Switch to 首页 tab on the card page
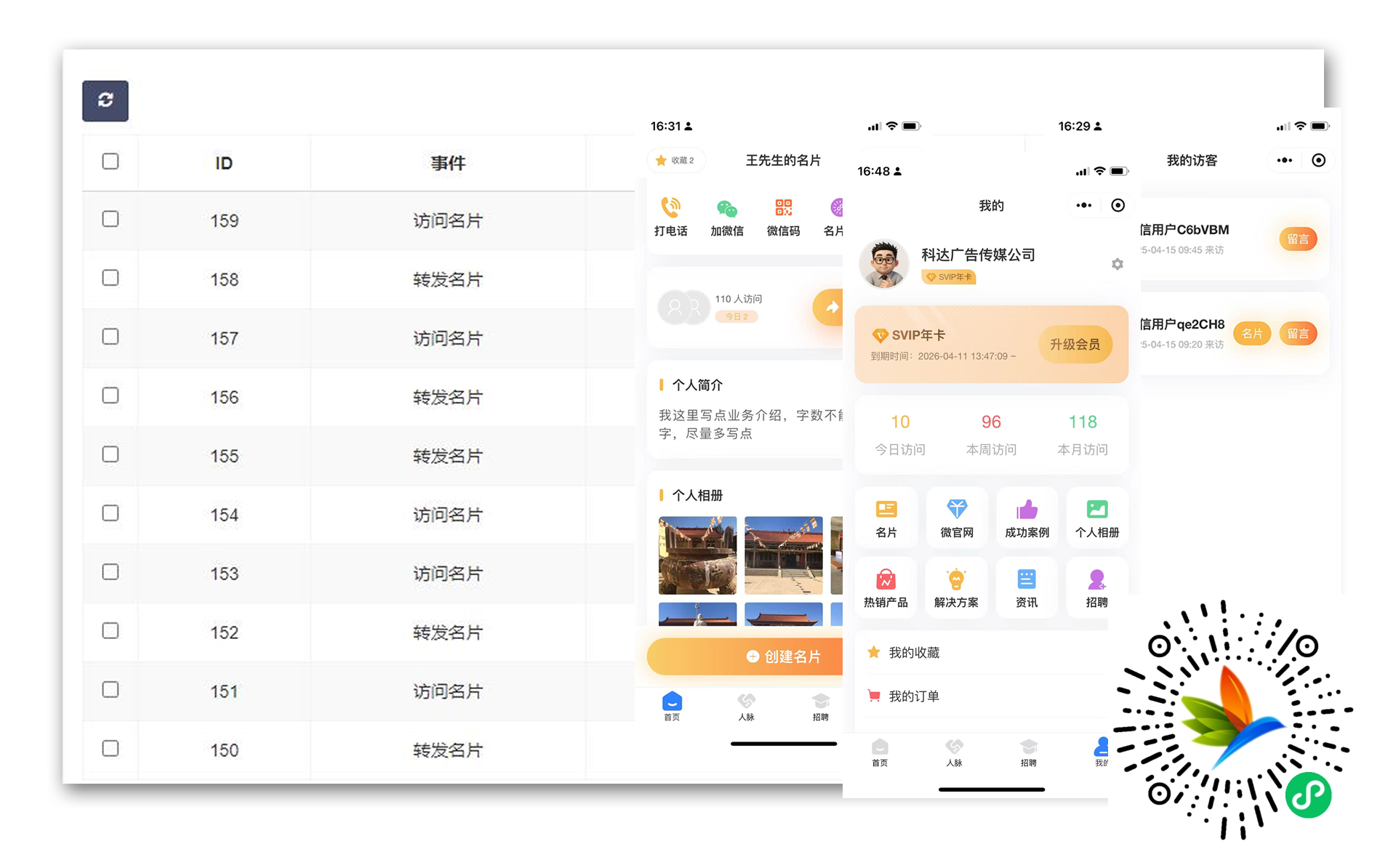Viewport: 1380px width, 868px height. point(672,706)
